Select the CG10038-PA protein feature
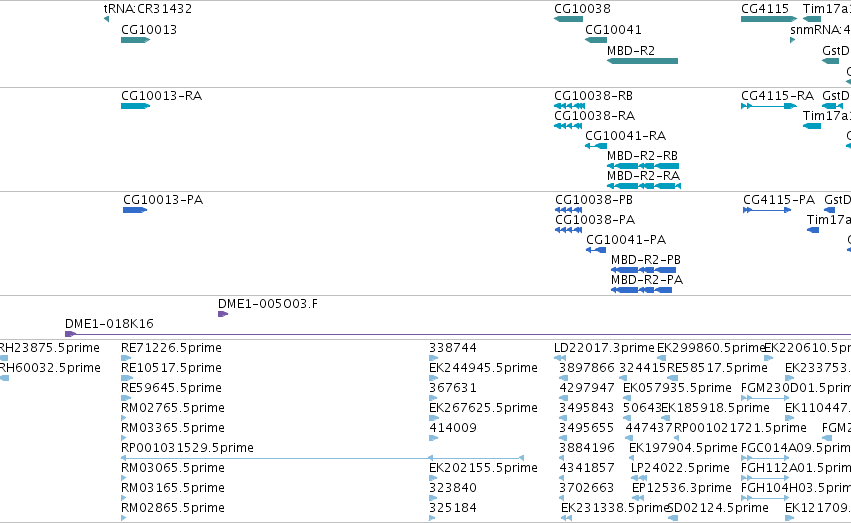This screenshot has width=851, height=523. pos(568,230)
